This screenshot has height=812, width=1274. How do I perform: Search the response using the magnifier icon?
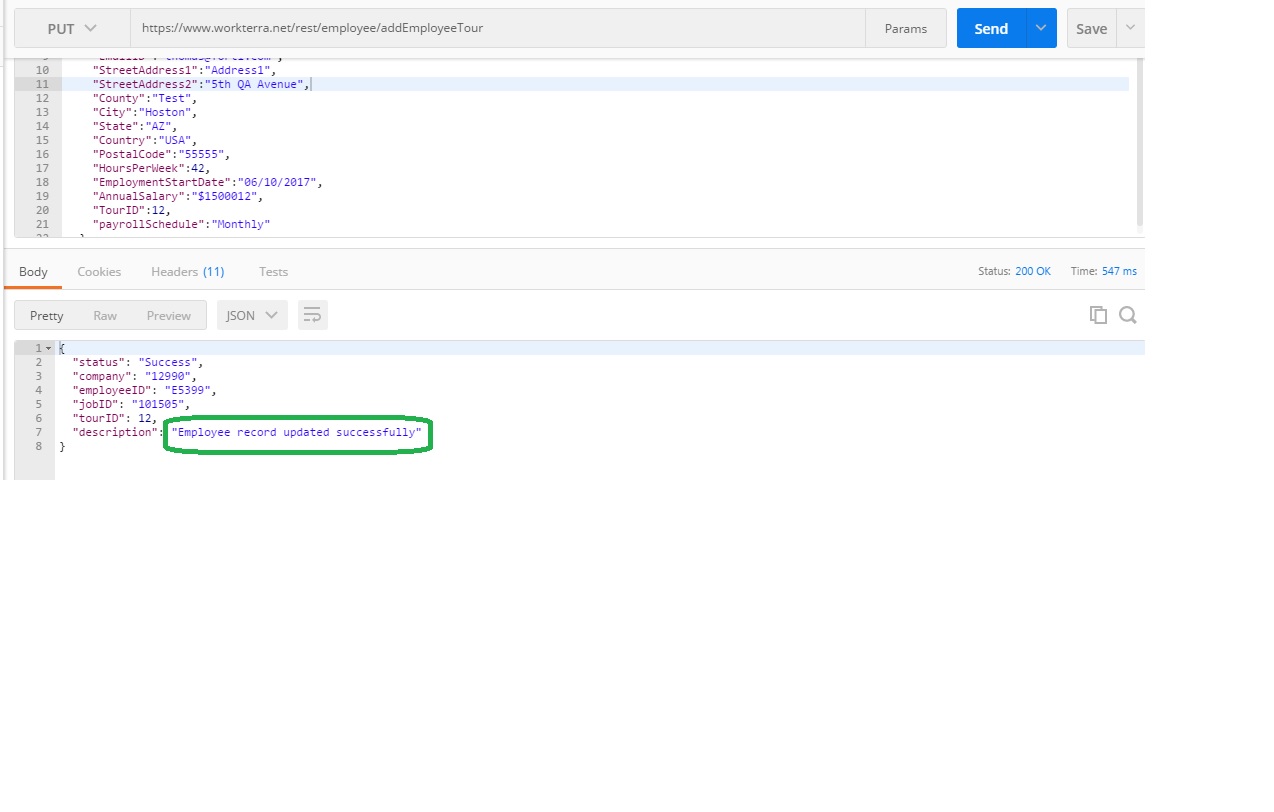tap(1127, 315)
